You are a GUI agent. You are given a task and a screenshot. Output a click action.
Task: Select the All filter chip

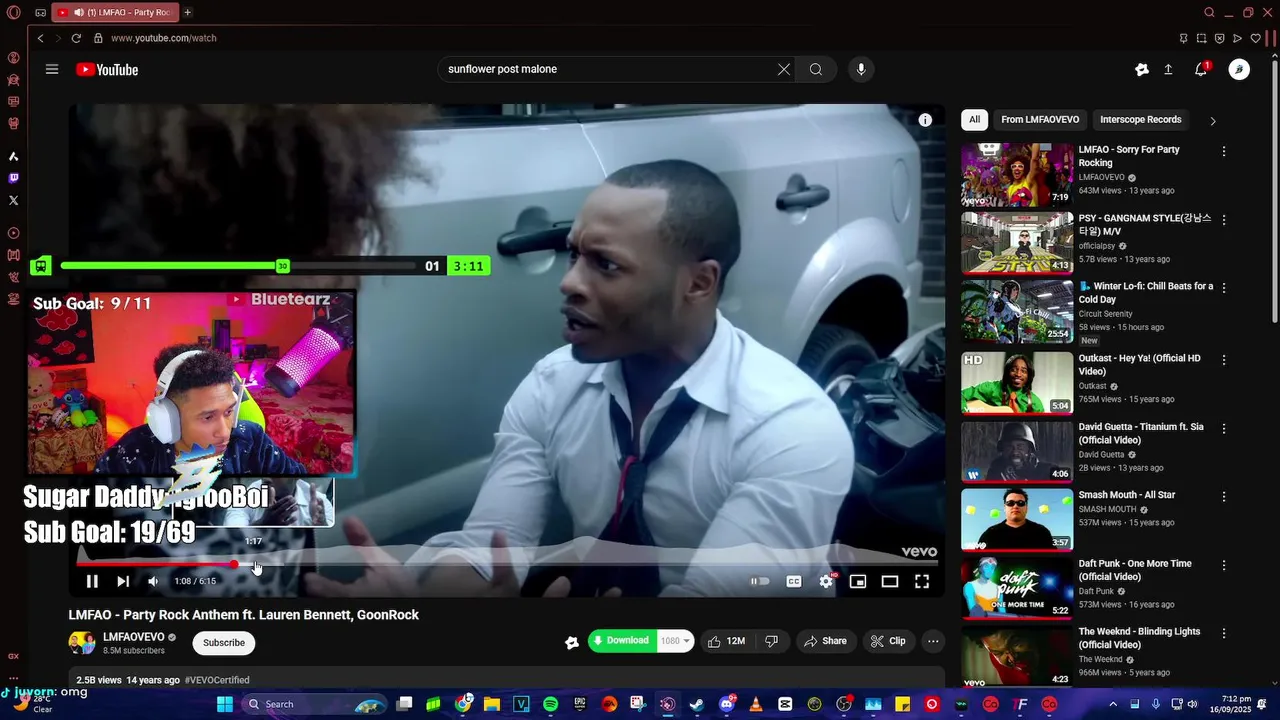974,120
